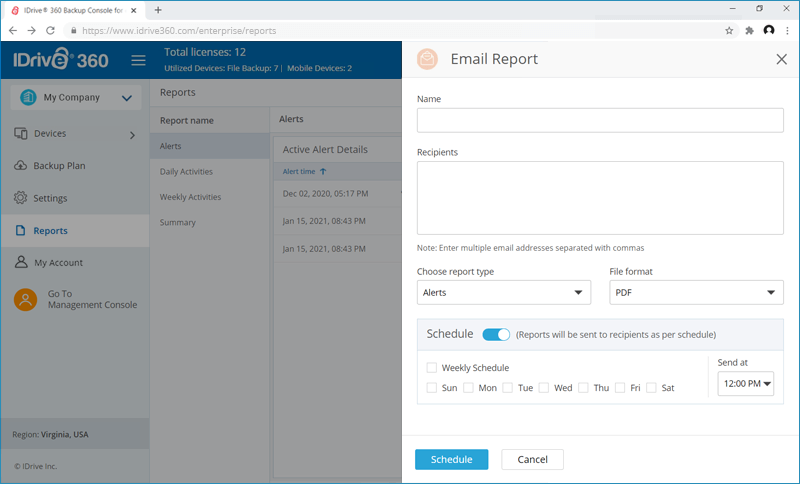Viewport: 800px width, 484px height.
Task: Click Go To Management Console link
Action: [x=92, y=299]
